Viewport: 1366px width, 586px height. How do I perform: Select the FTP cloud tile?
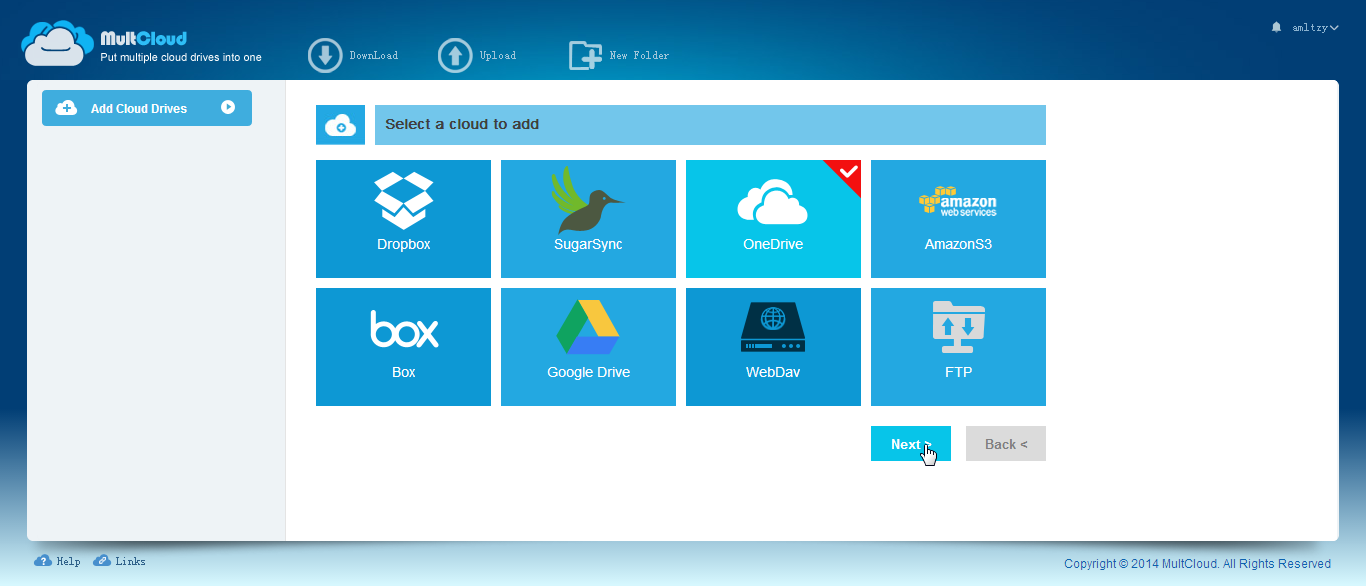pyautogui.click(x=958, y=347)
